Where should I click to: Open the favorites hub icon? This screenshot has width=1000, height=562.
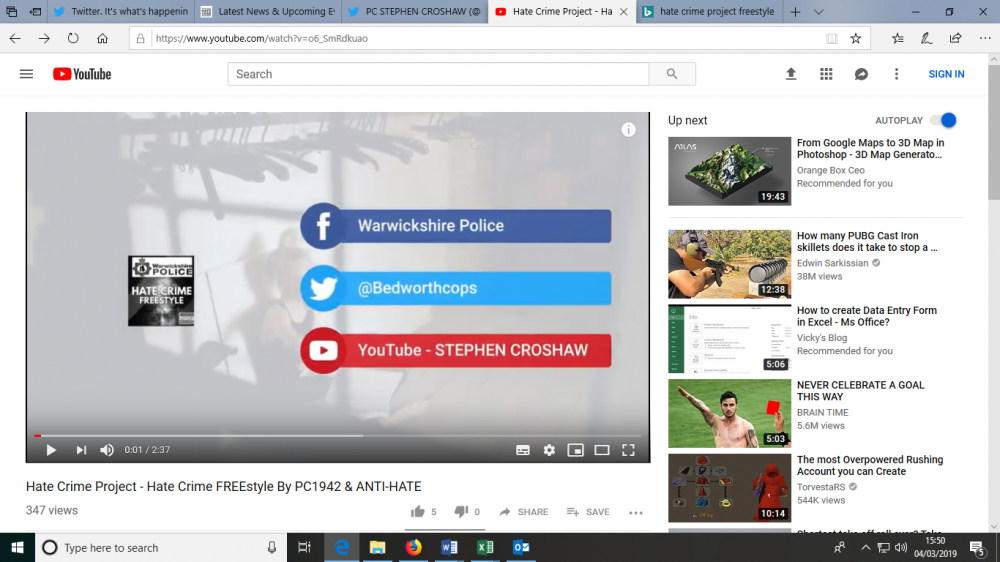(897, 38)
